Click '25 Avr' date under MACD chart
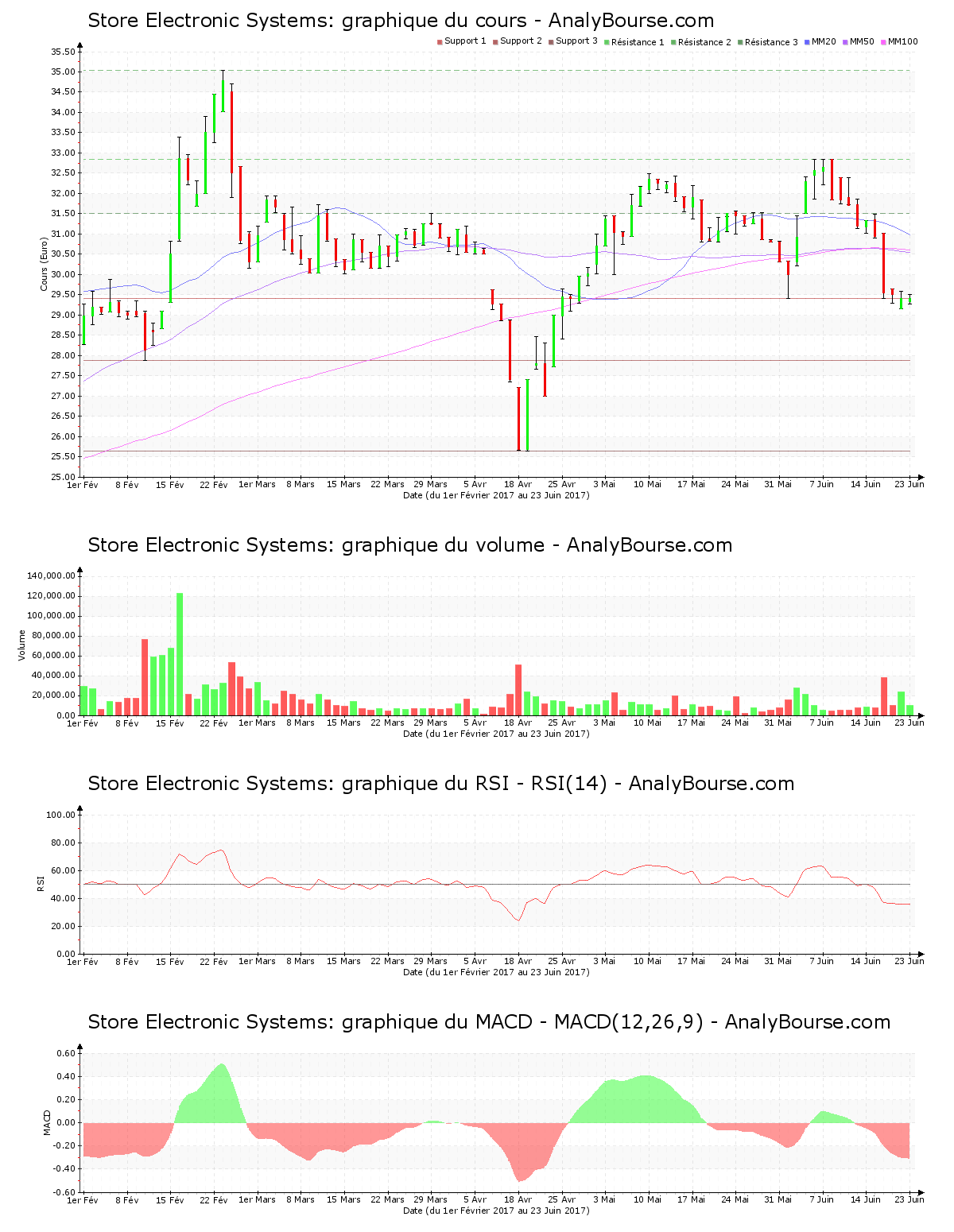 pyautogui.click(x=561, y=1199)
